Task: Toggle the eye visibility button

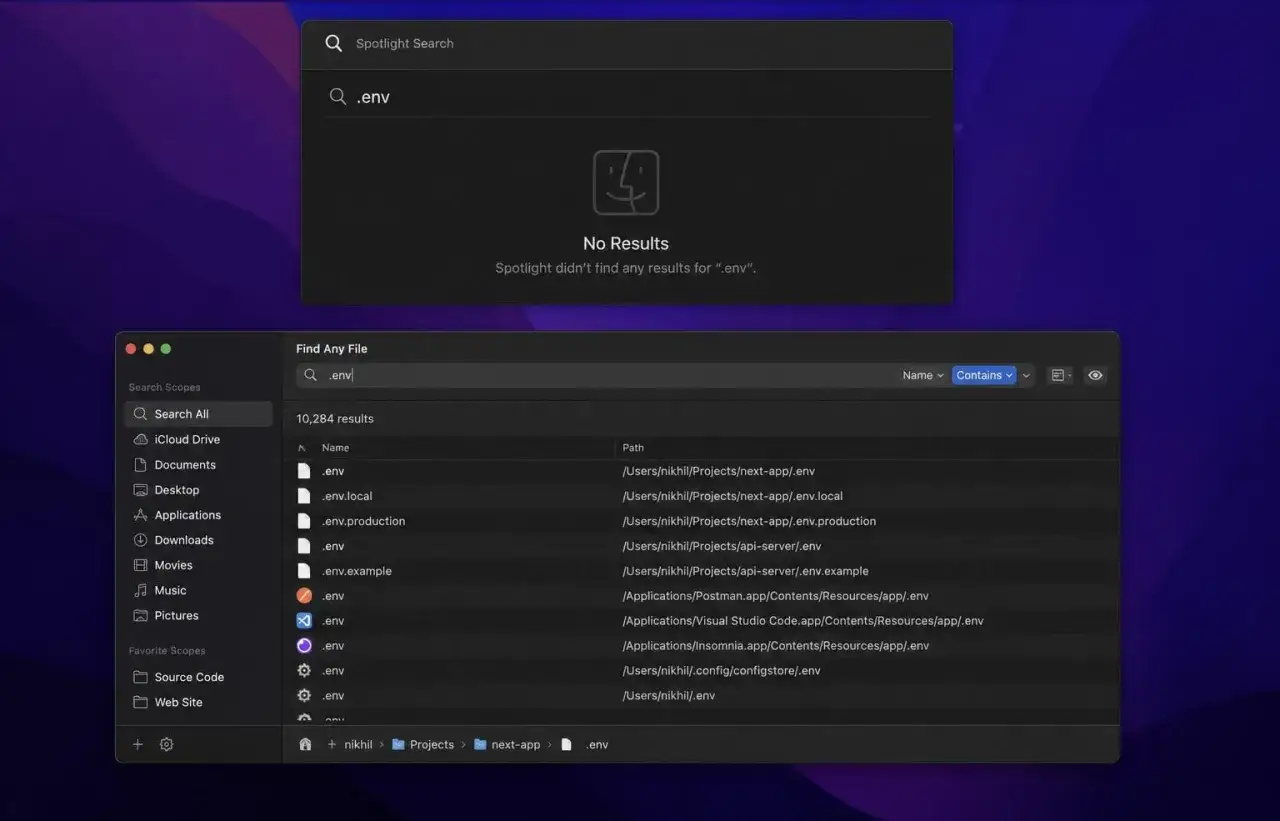Action: click(1095, 375)
